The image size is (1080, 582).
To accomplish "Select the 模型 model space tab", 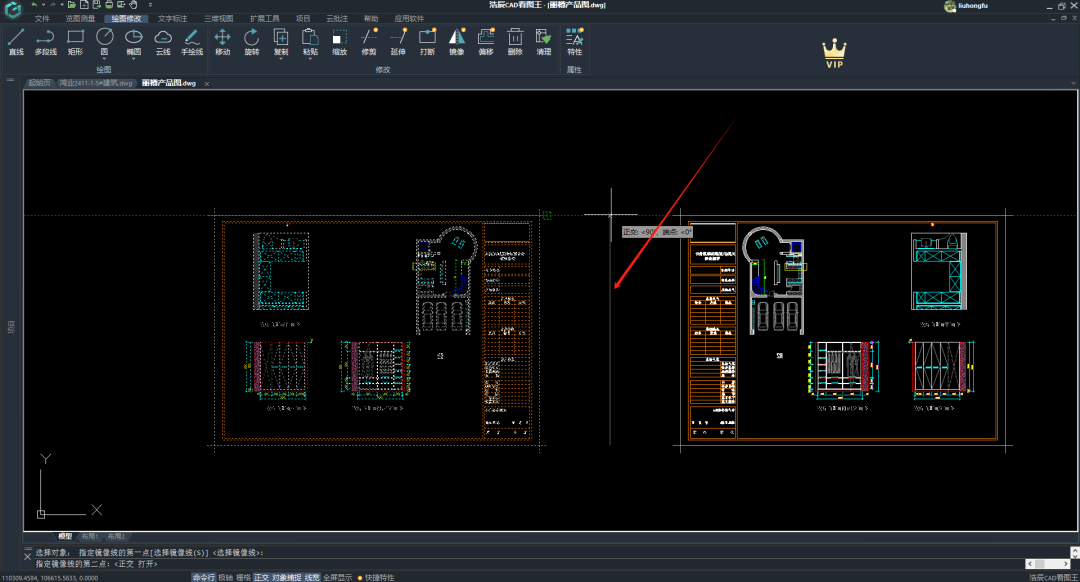I will tap(65, 536).
